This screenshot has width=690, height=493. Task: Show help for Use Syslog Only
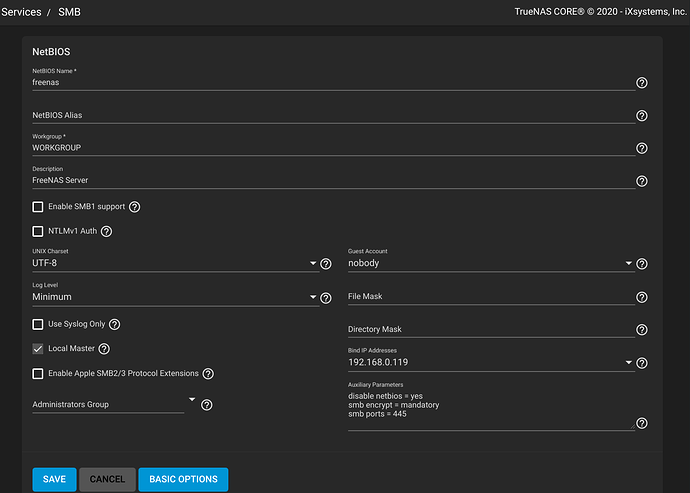(x=114, y=324)
